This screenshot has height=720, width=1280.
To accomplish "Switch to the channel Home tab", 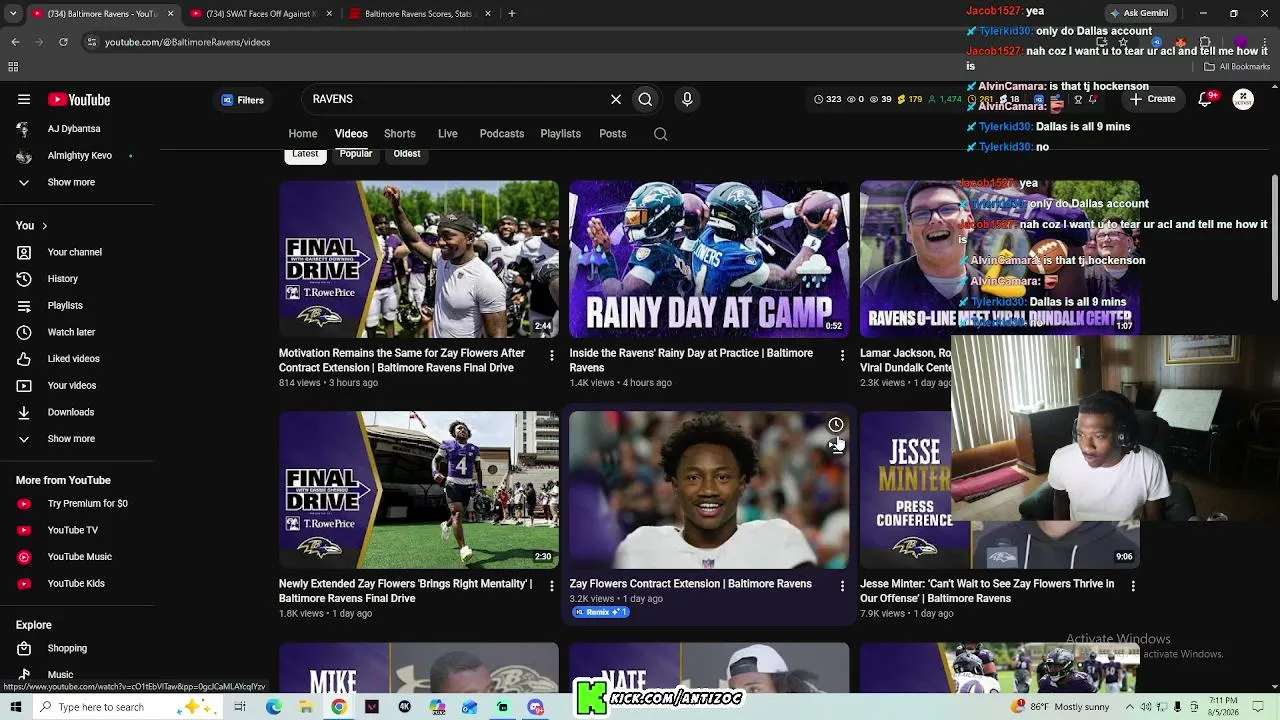I will pos(303,134).
